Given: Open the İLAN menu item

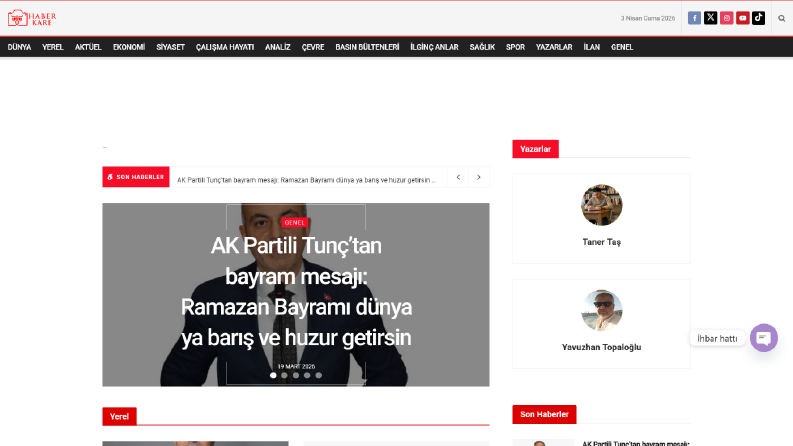Looking at the screenshot, I should [x=592, y=47].
